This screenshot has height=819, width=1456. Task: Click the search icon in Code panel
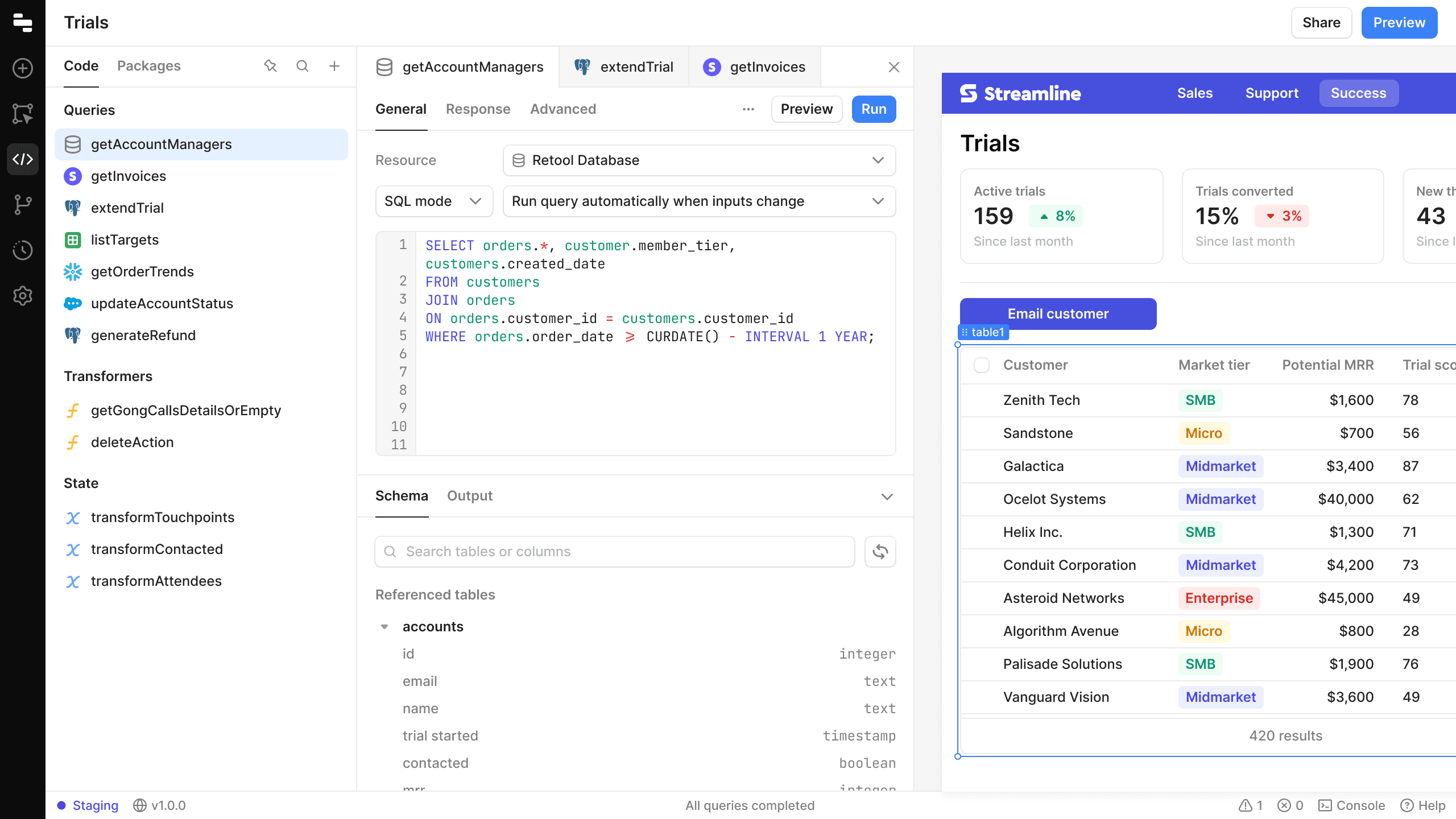[303, 66]
